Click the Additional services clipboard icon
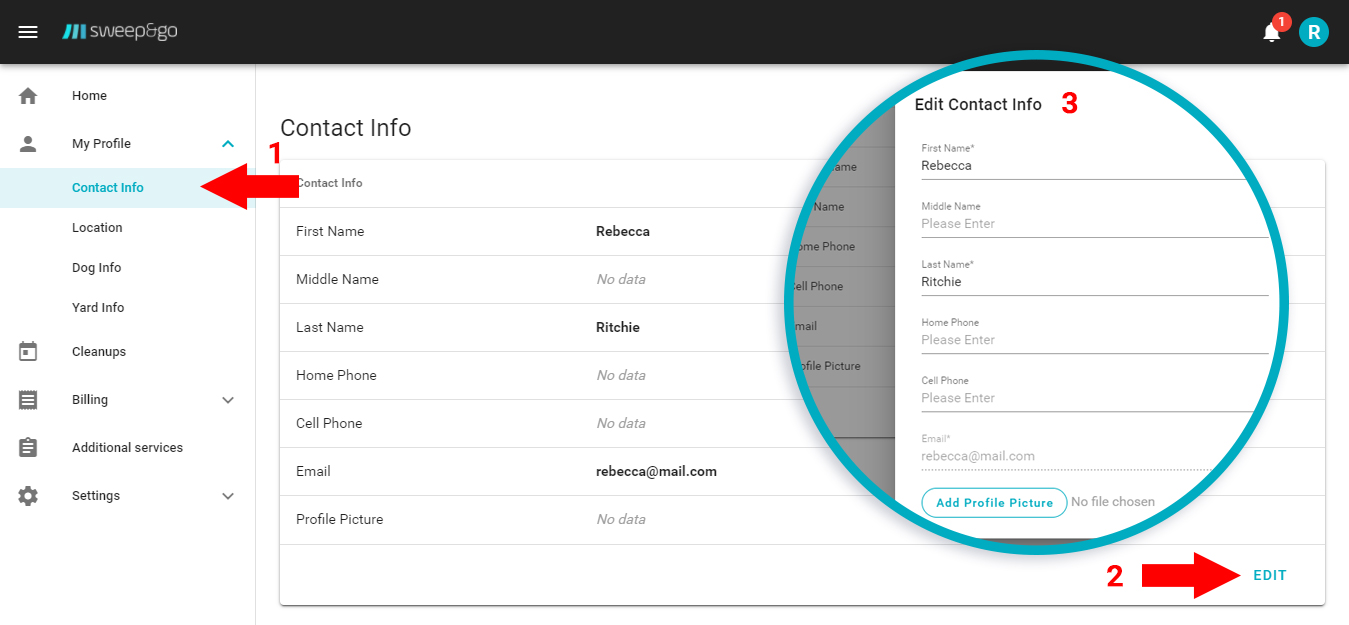1349x625 pixels. coord(28,447)
